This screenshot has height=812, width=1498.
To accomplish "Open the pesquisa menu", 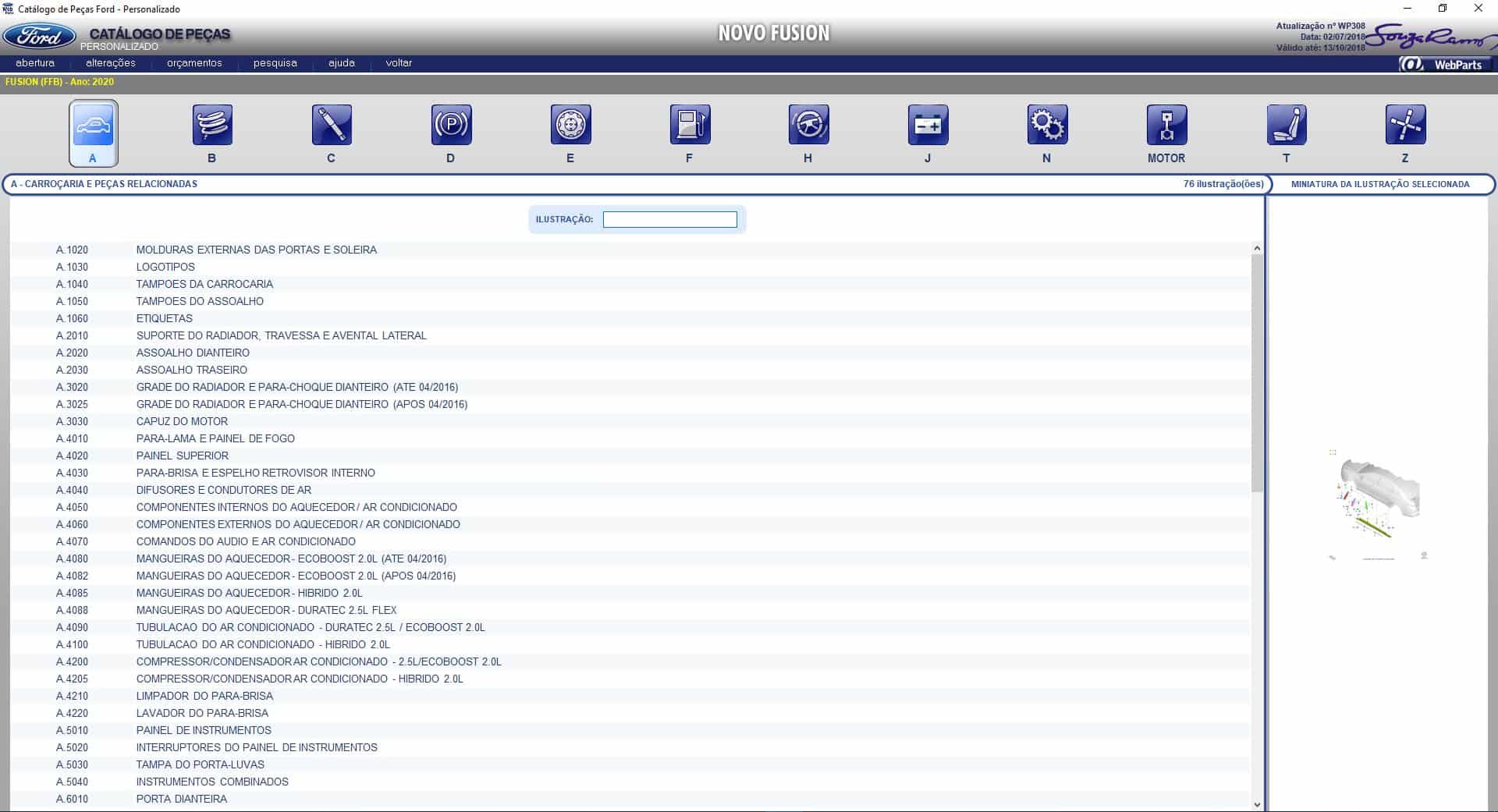I will pos(275,63).
